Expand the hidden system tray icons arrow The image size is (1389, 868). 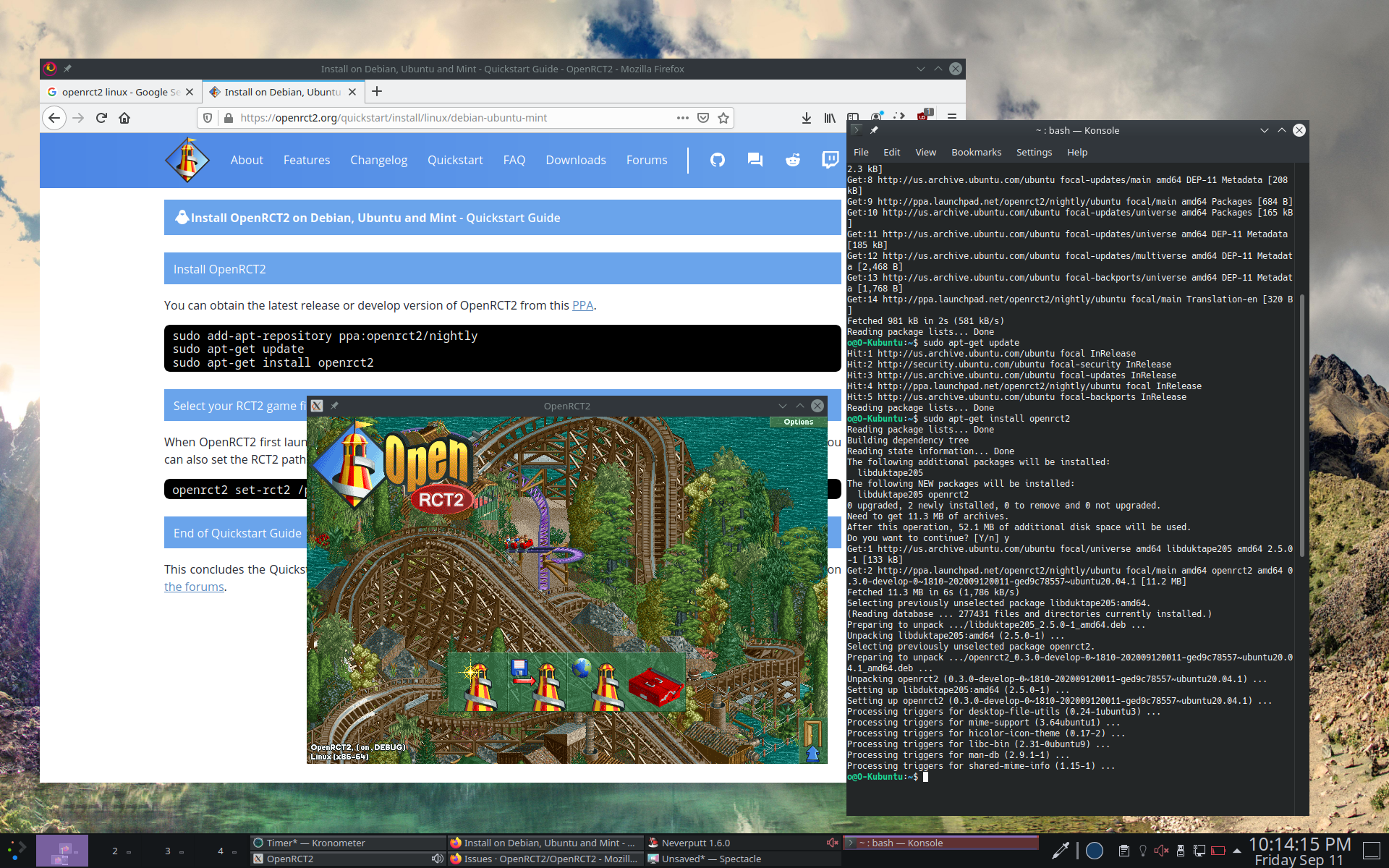1236,851
